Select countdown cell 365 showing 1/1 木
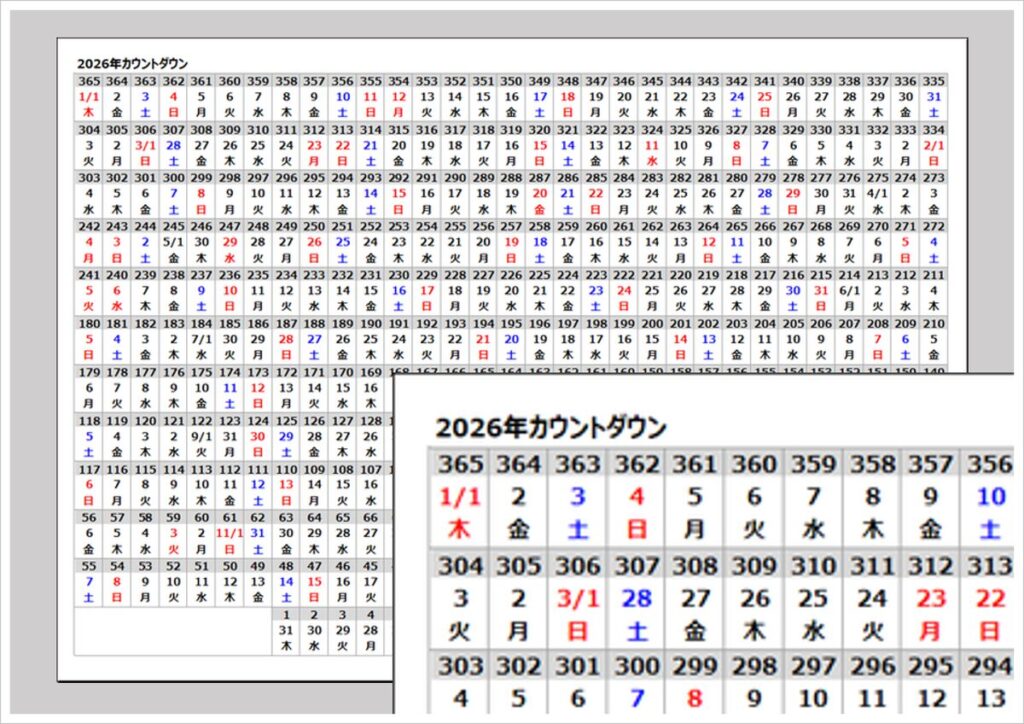This screenshot has height=724, width=1024. [88, 95]
